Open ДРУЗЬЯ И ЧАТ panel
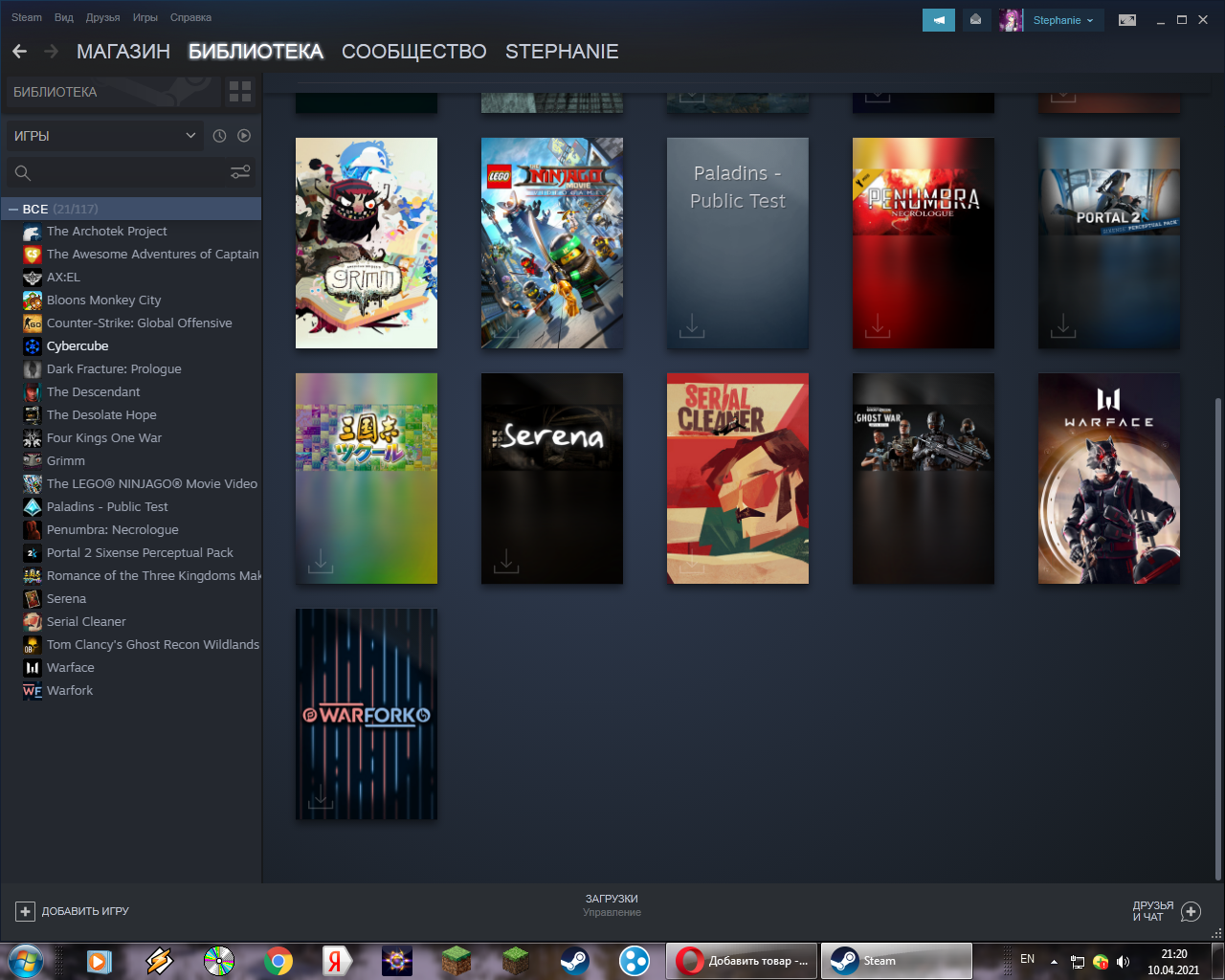Screen dimensions: 1225x980 pyautogui.click(x=1167, y=911)
